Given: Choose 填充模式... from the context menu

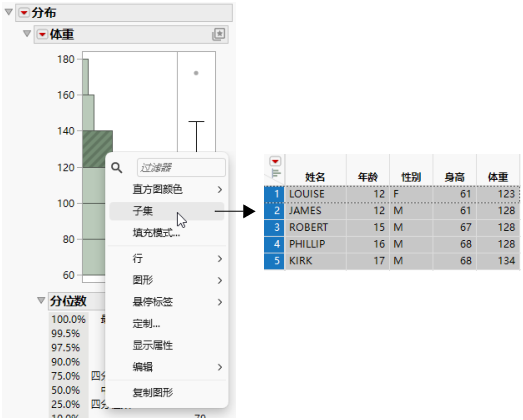Looking at the screenshot, I should (167, 233).
